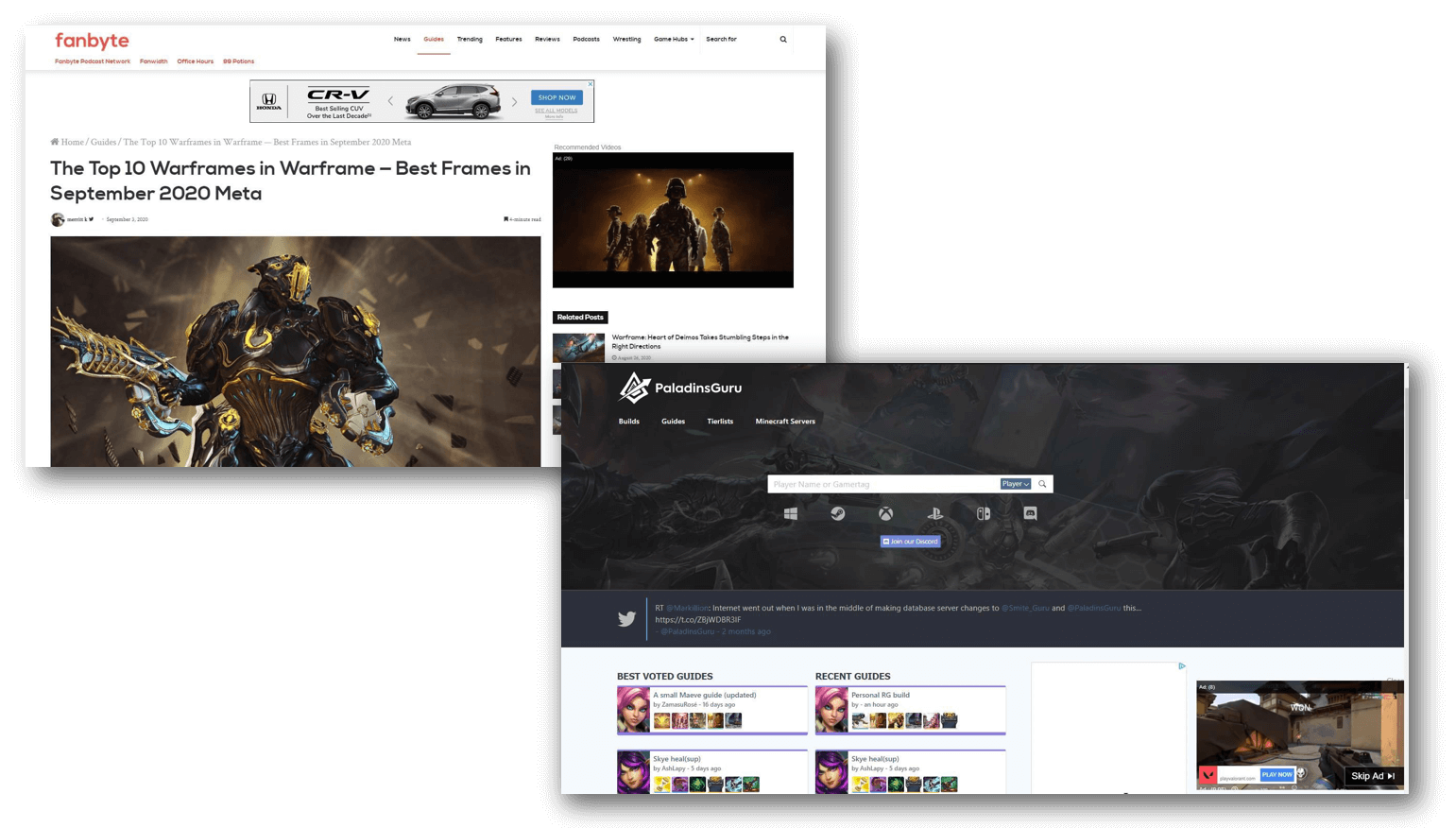This screenshot has width=1456, height=828.
Task: Click the AdChoices icon above PaladinsGuru ad
Action: tap(1182, 666)
